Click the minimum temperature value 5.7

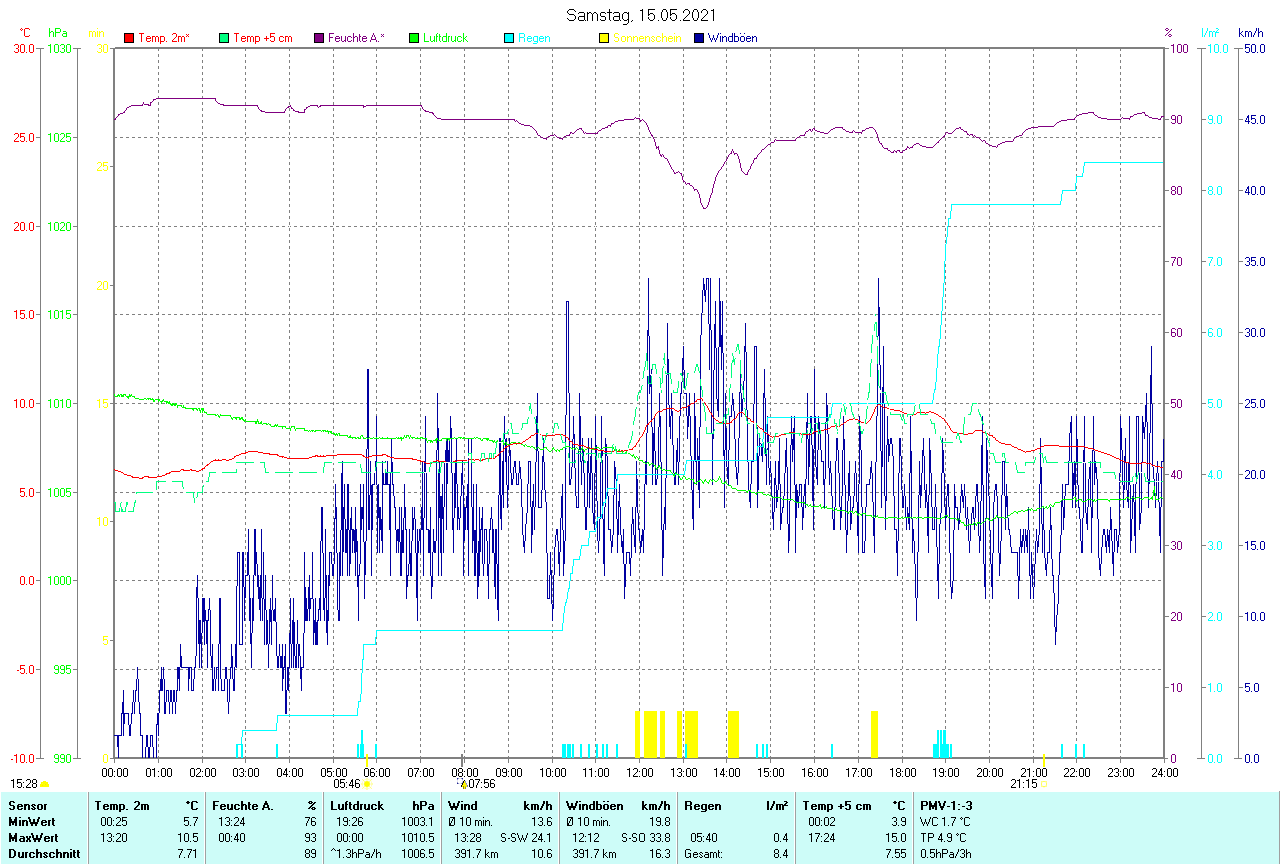point(191,821)
